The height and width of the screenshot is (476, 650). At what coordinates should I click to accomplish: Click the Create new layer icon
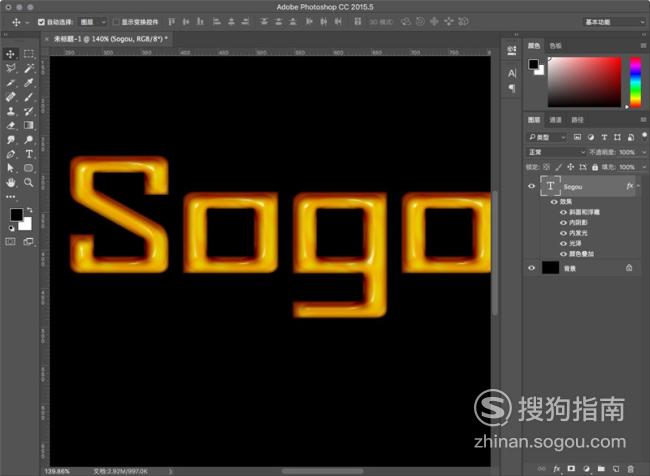(x=616, y=469)
